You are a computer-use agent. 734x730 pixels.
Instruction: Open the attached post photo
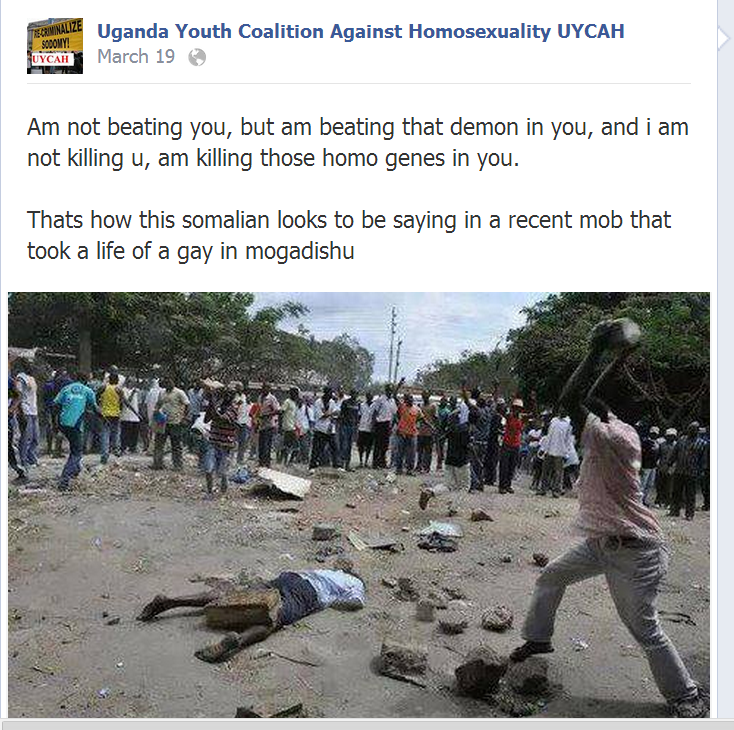(359, 505)
